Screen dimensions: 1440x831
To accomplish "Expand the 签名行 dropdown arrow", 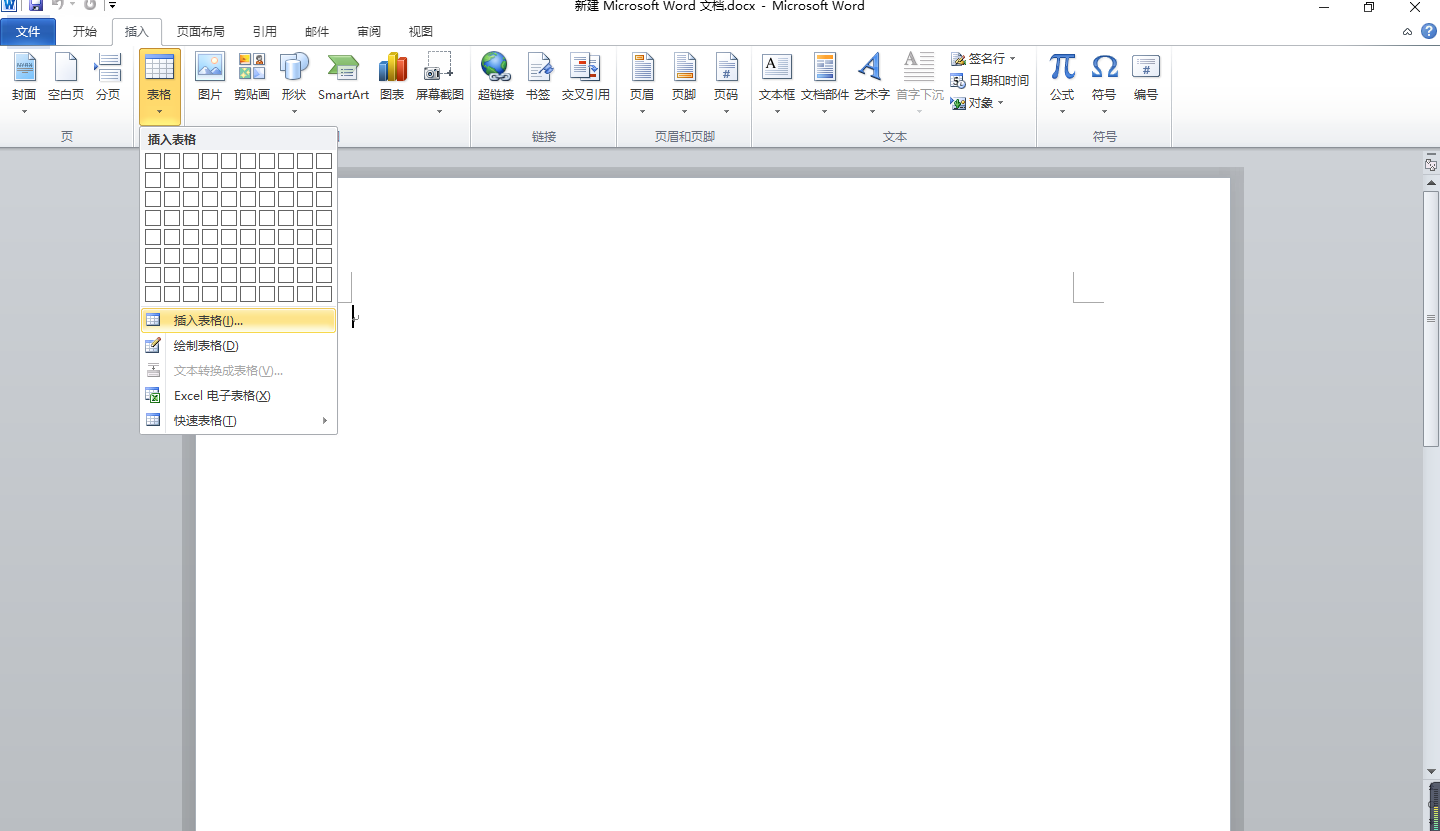I will (1012, 59).
